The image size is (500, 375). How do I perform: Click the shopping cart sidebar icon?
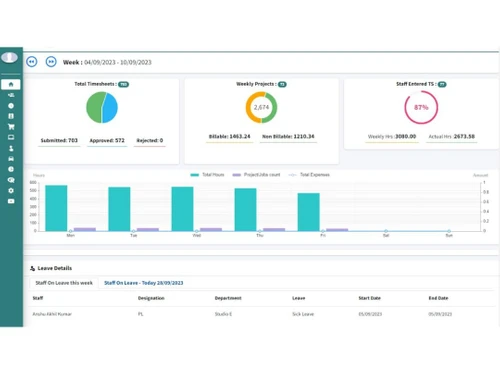tap(11, 127)
